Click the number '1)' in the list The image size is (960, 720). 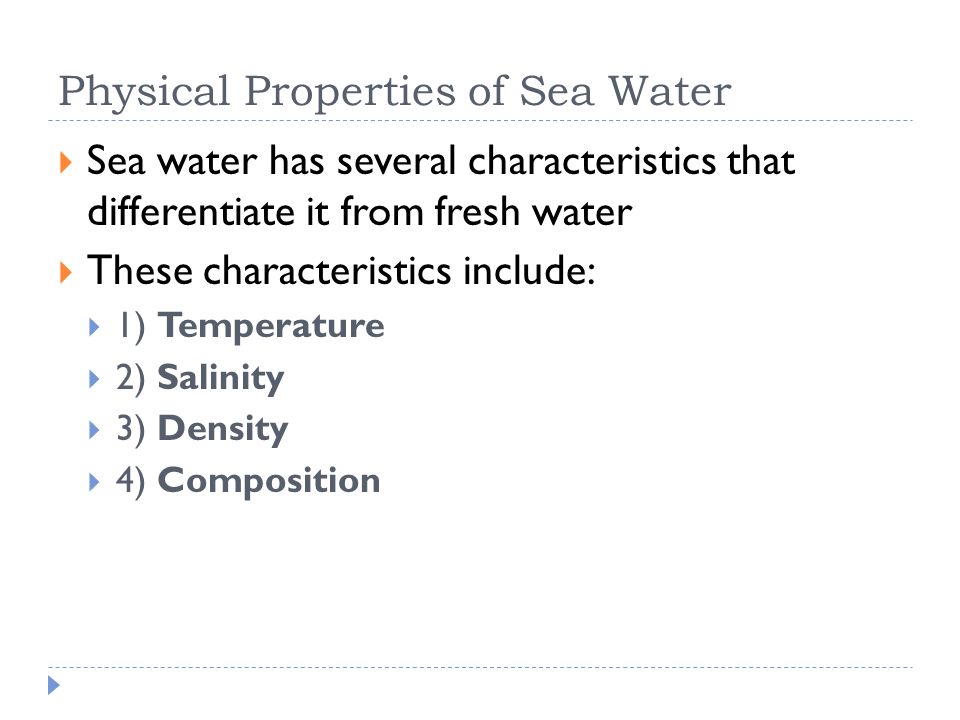click(x=132, y=327)
